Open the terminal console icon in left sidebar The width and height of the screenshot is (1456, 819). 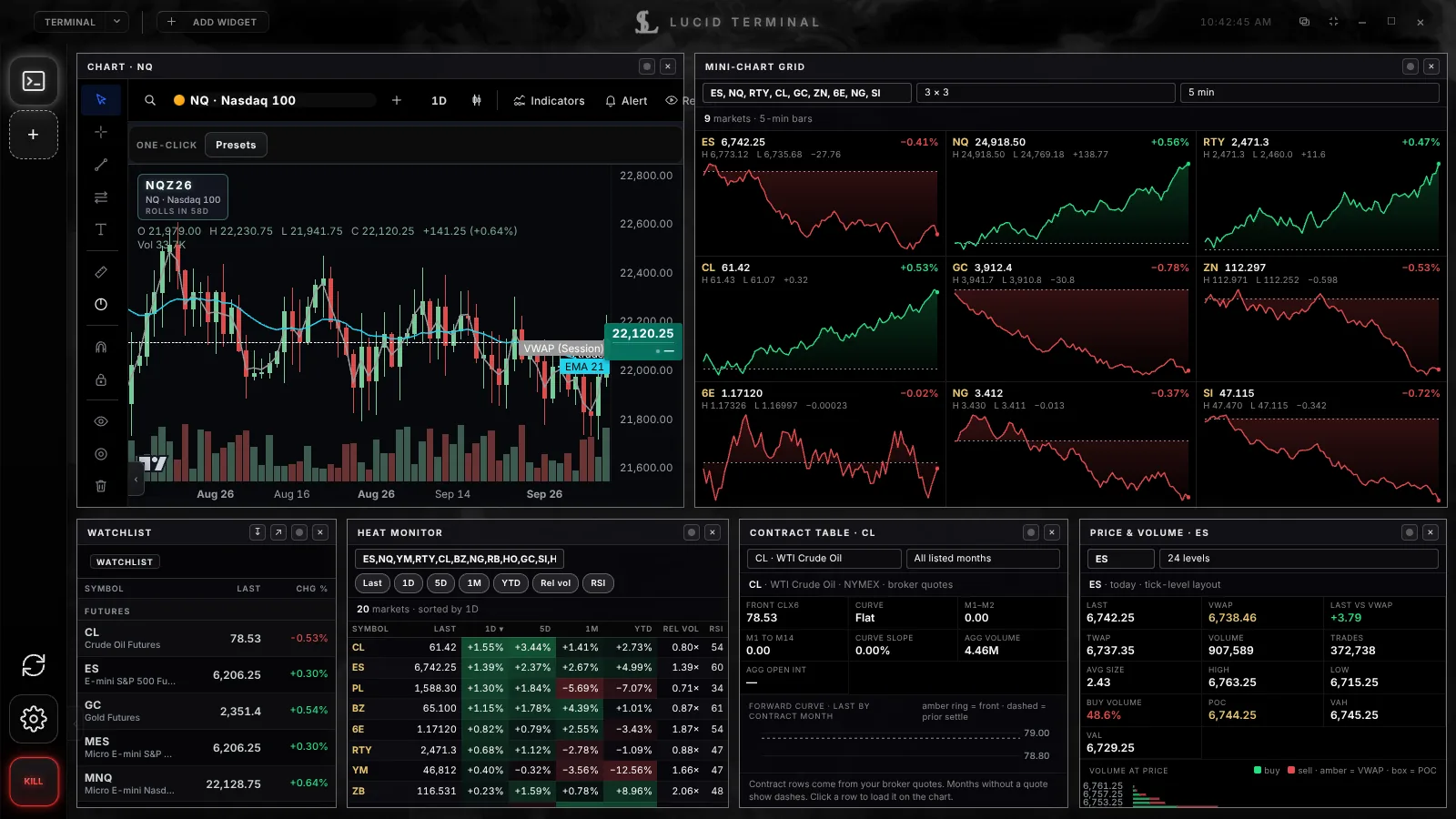click(x=34, y=81)
